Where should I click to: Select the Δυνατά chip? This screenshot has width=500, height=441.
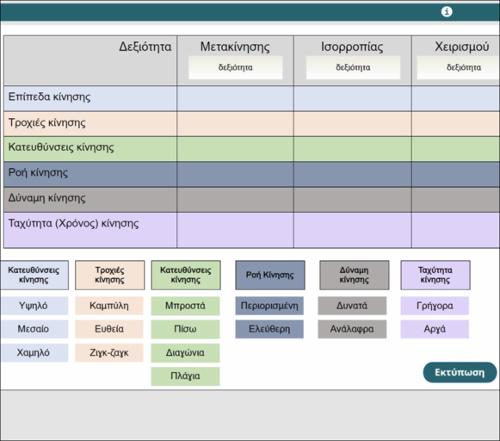pos(352,306)
